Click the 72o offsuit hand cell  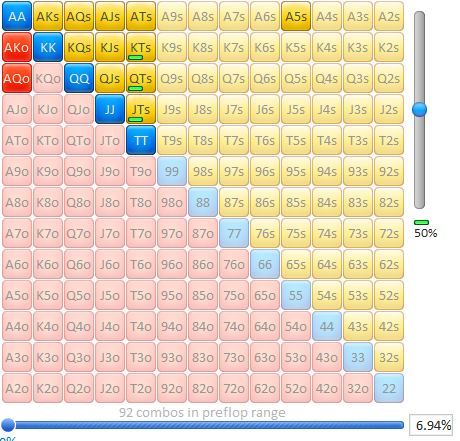click(234, 388)
